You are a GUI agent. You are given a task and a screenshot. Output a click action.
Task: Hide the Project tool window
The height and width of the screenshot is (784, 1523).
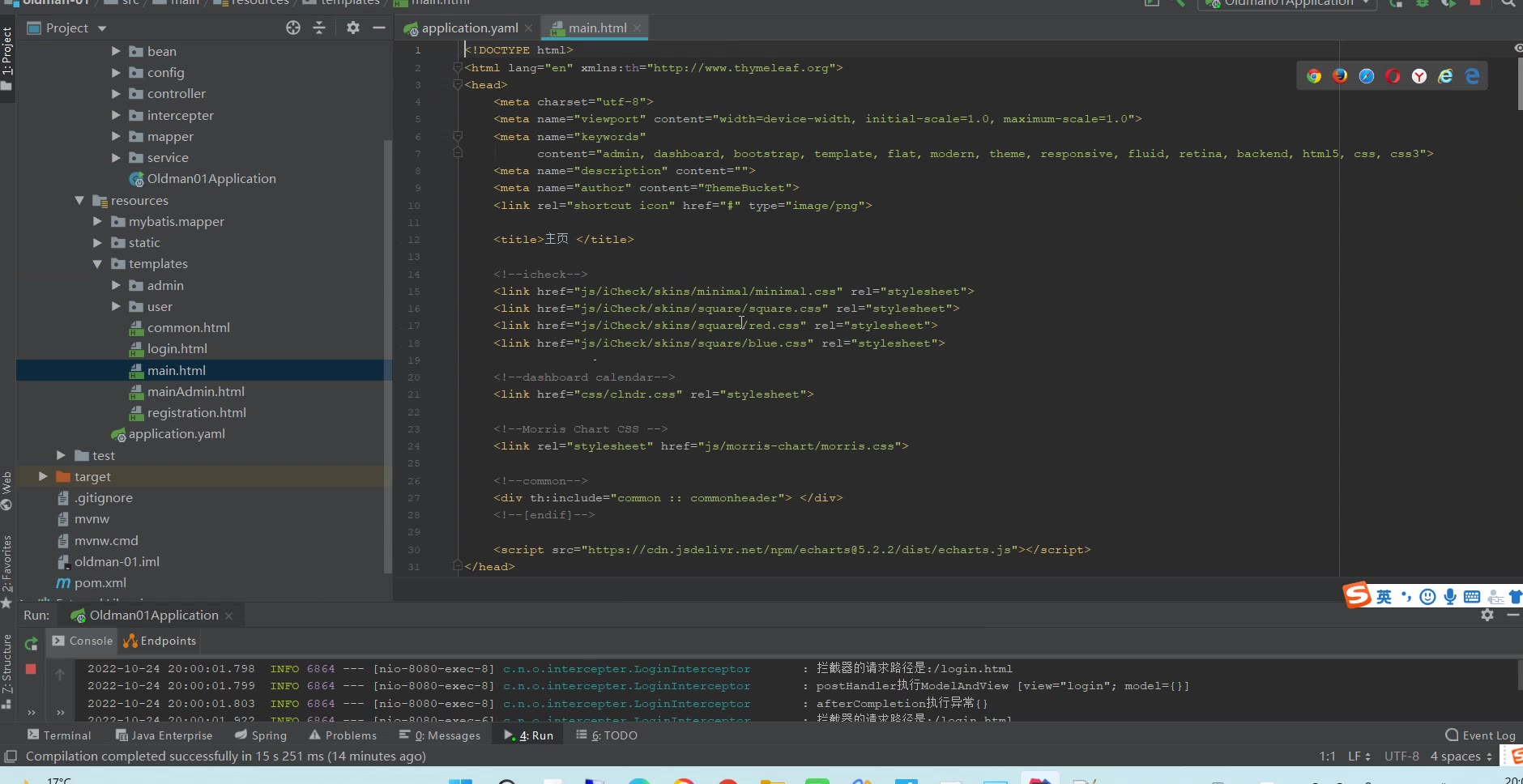[x=378, y=28]
